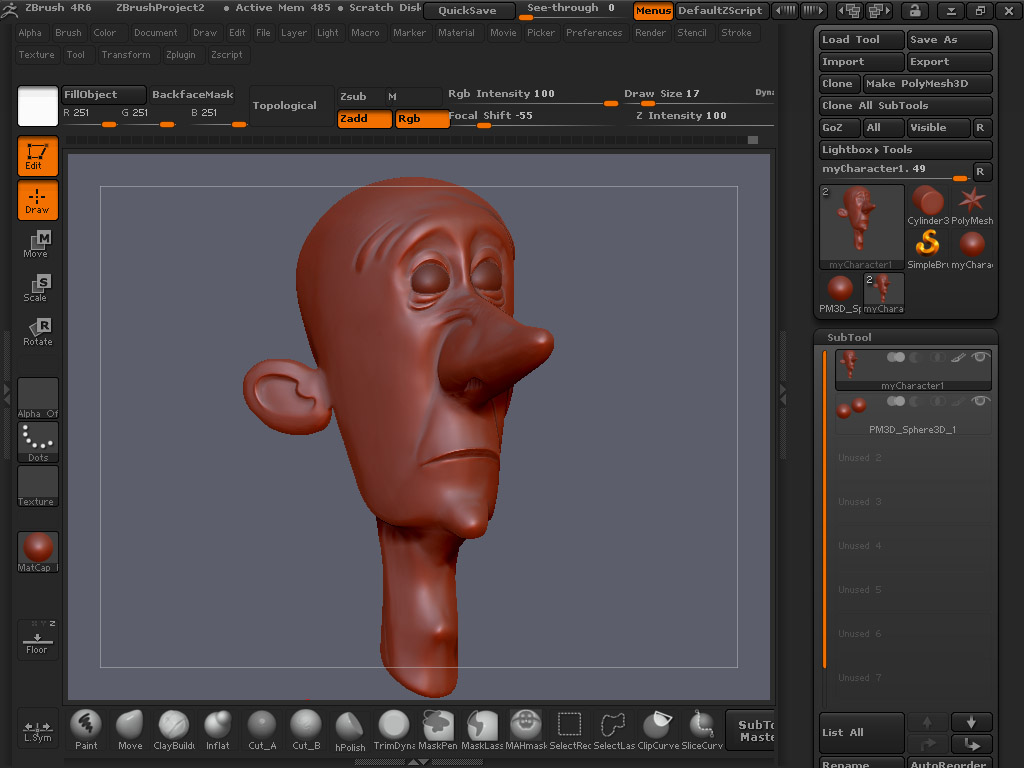Open the Document menu
The width and height of the screenshot is (1024, 768).
pyautogui.click(x=155, y=33)
